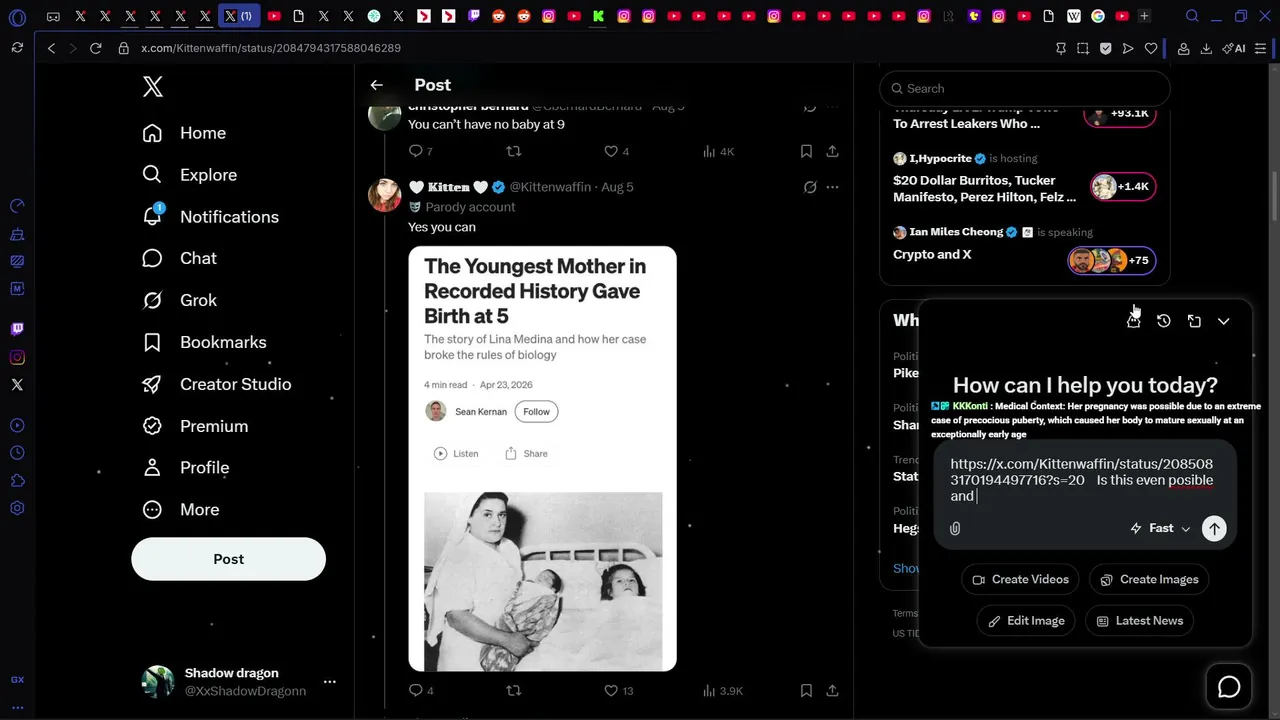Click Edit Image suggestion
The width and height of the screenshot is (1280, 720).
point(1026,621)
